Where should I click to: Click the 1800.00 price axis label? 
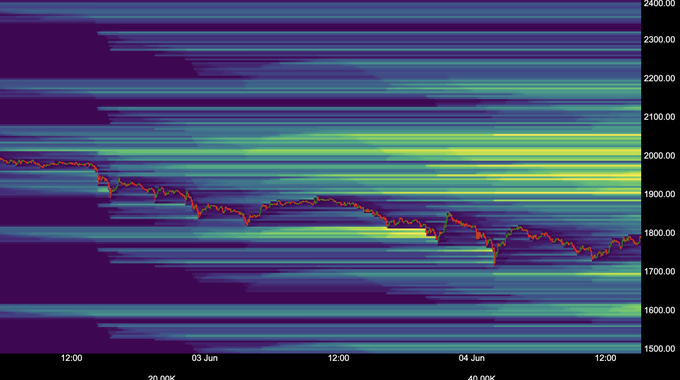coord(659,233)
